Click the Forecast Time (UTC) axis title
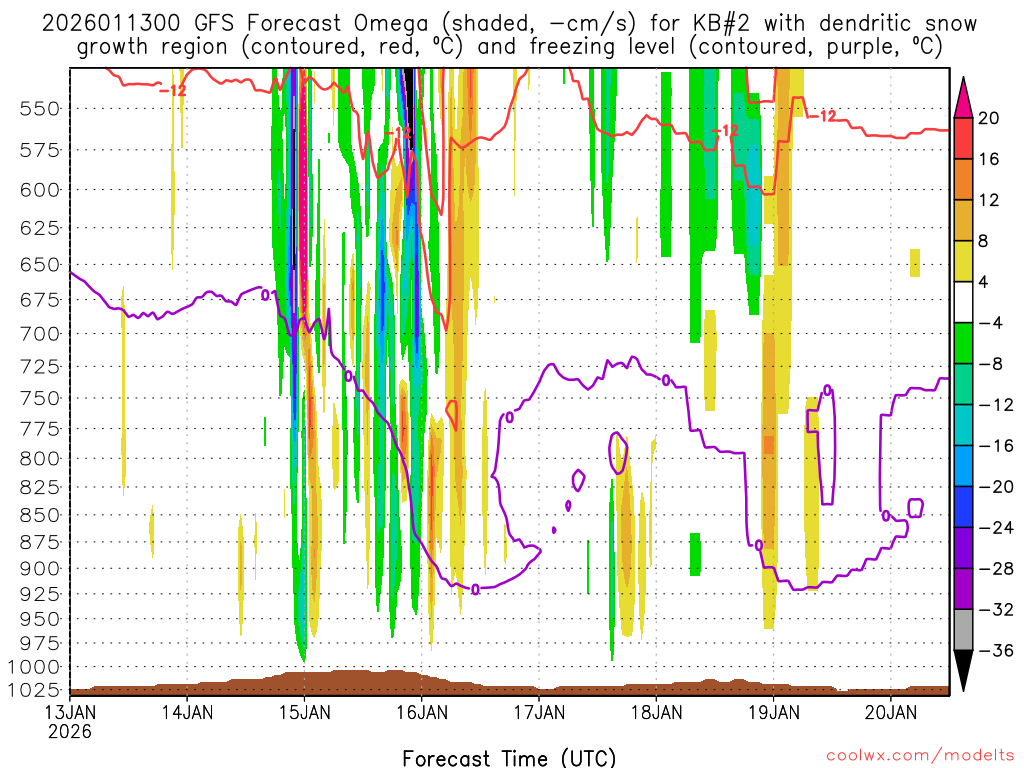 point(509,758)
